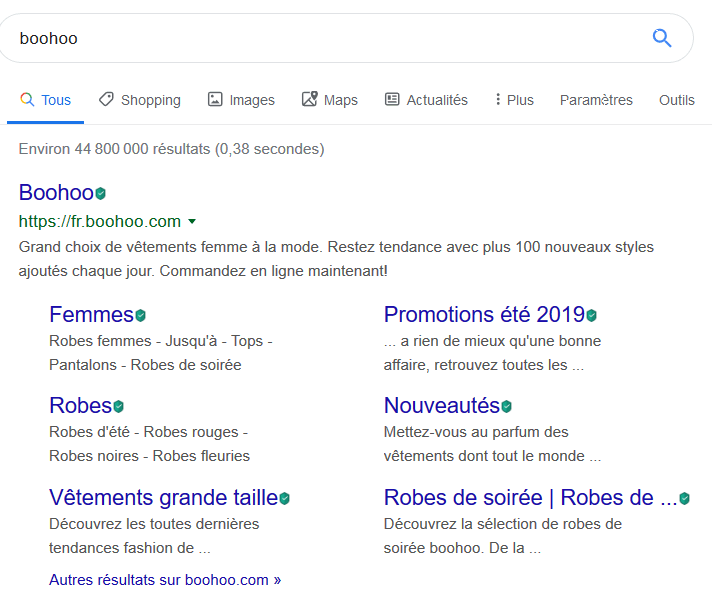Viewport: 712px width, 598px height.
Task: Click the snippet 'Grand choix de vêtements femme'
Action: (336, 259)
